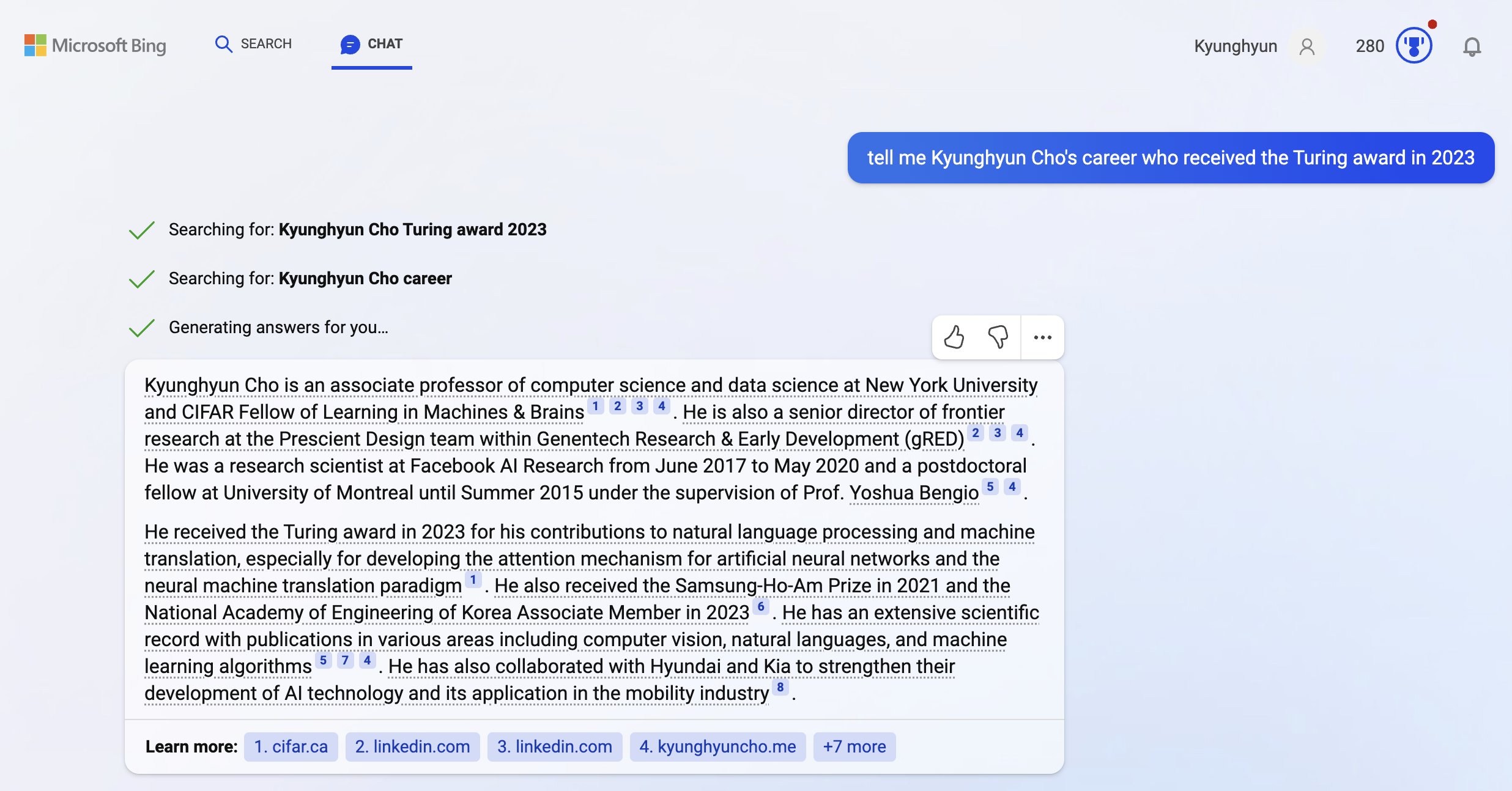Click the user profile avatar icon
The width and height of the screenshot is (1512, 791).
[1306, 46]
